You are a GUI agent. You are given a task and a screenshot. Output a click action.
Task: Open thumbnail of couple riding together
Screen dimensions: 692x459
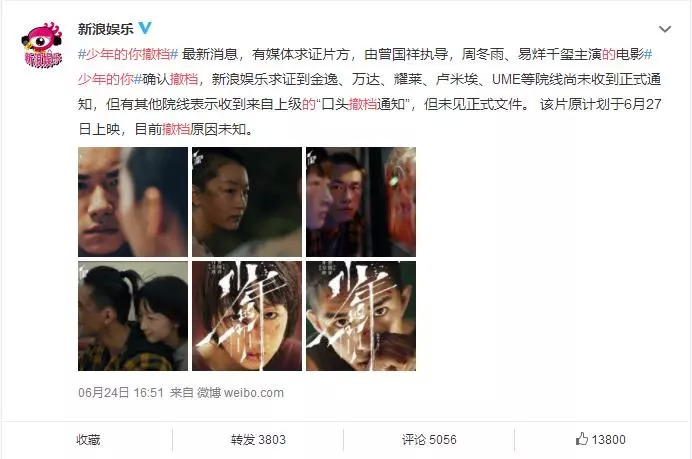tap(133, 316)
